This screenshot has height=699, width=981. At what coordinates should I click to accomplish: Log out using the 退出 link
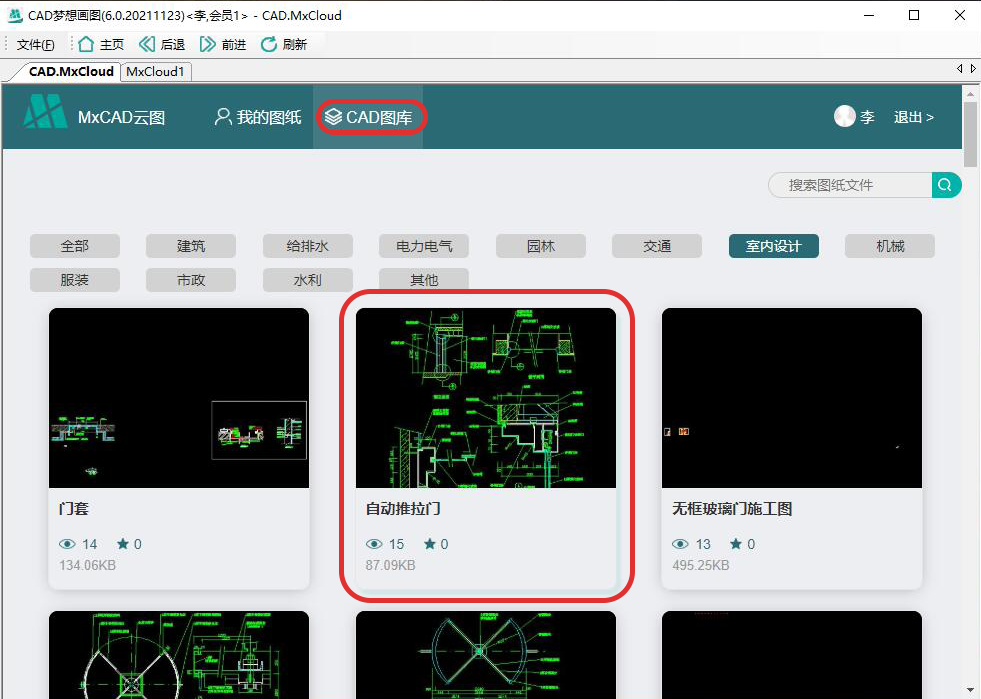click(913, 117)
